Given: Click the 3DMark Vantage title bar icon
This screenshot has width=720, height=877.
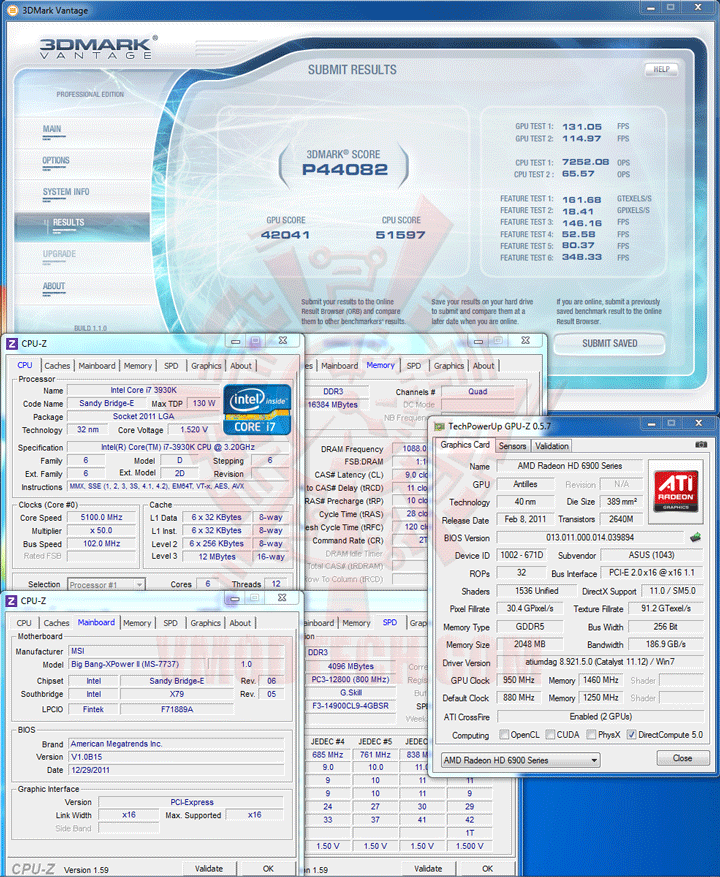Looking at the screenshot, I should (12, 10).
